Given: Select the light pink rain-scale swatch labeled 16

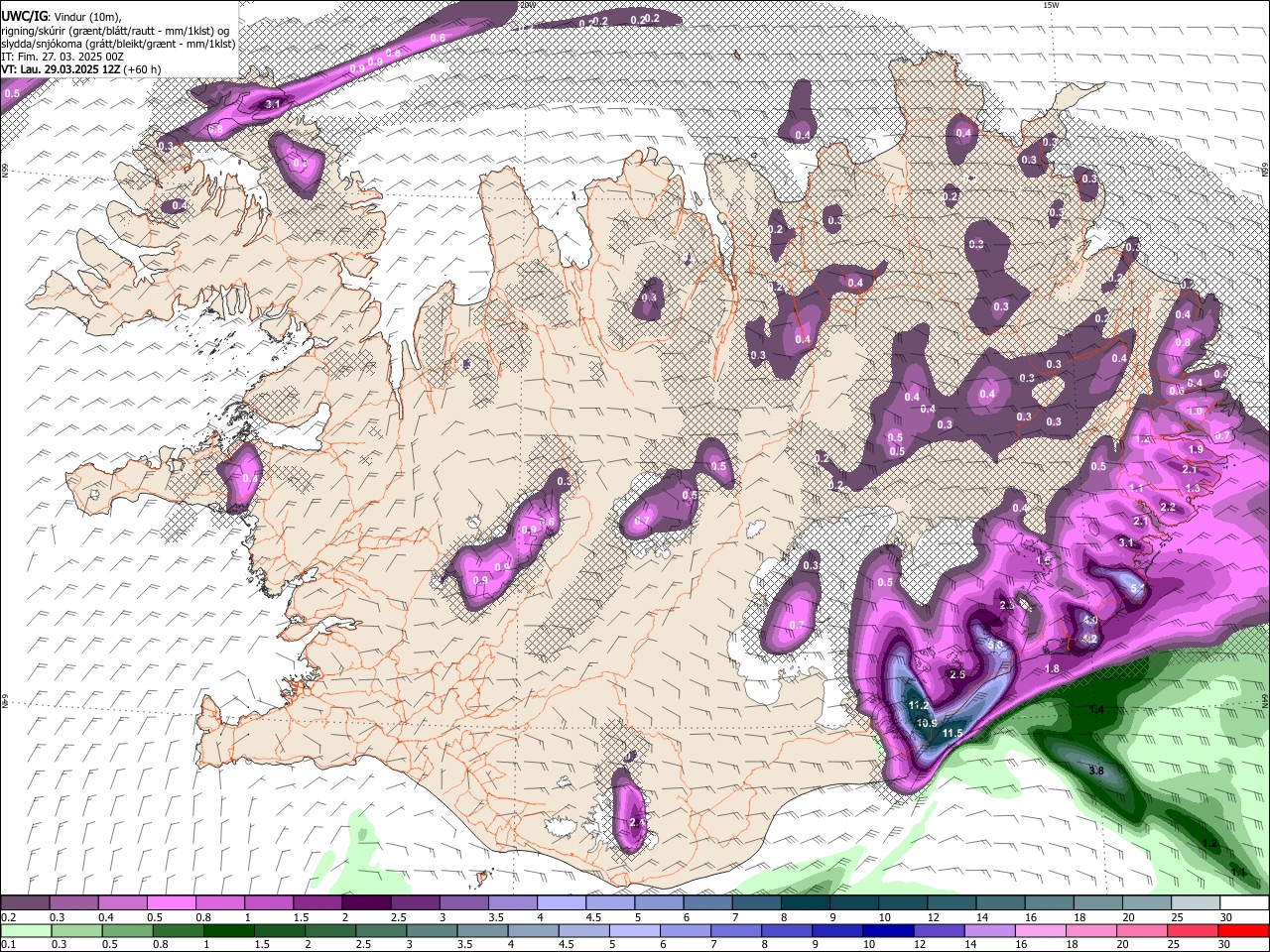Looking at the screenshot, I should [1039, 931].
